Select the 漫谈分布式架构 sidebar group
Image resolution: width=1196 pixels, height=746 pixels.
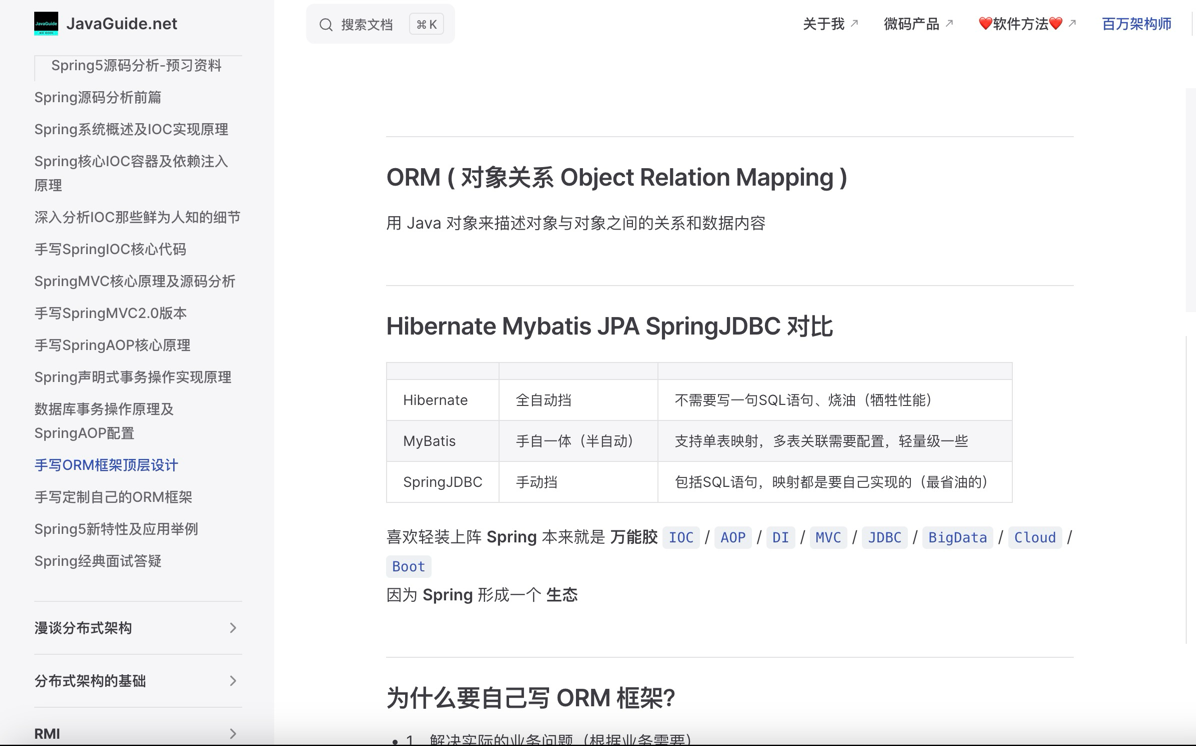click(138, 628)
